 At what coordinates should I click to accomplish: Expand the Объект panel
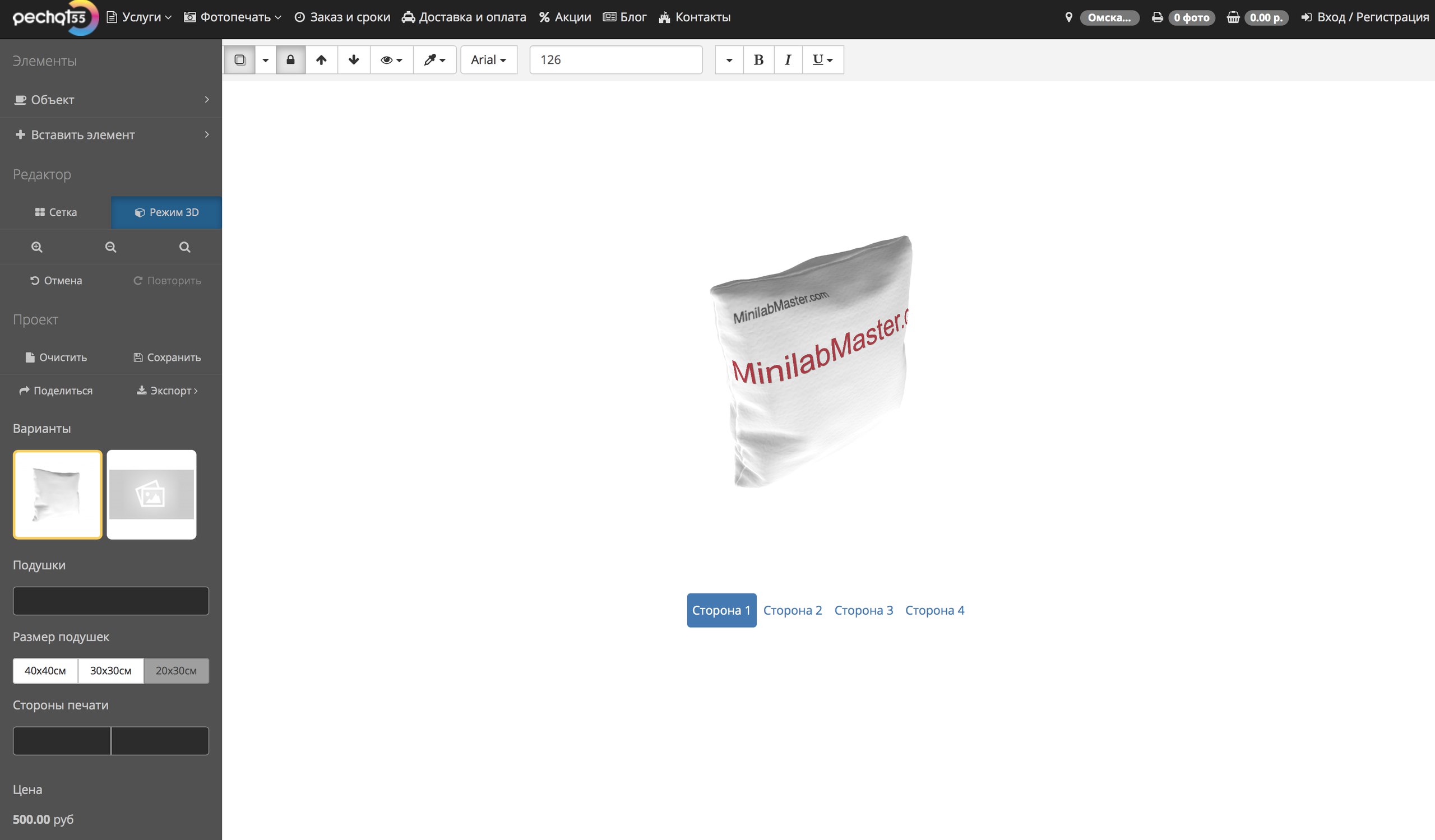[111, 100]
